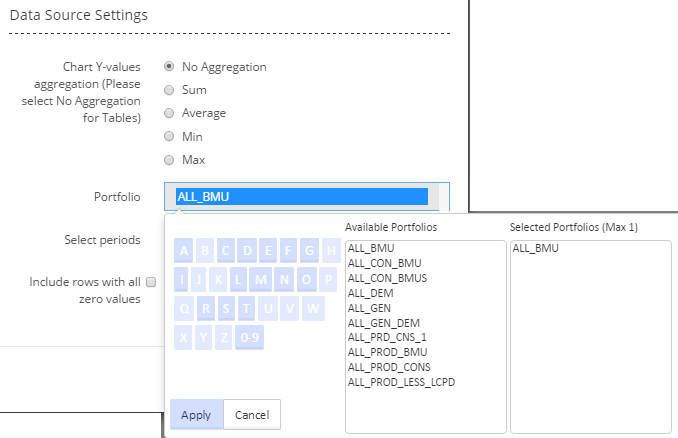Cancel the portfolio picker
The height and width of the screenshot is (438, 678).
pos(252,414)
